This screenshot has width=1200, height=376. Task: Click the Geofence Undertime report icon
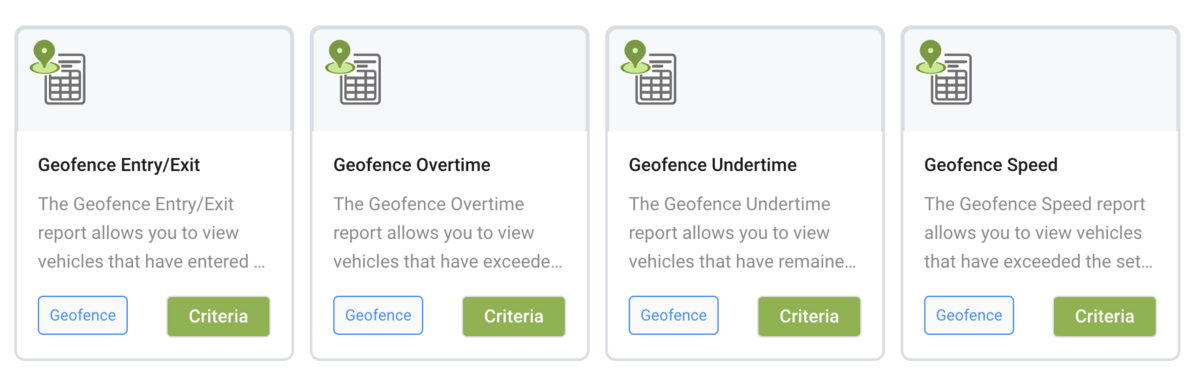pos(649,72)
